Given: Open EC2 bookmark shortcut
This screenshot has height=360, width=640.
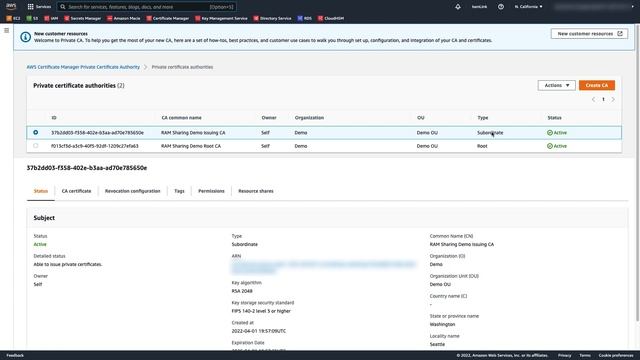Looking at the screenshot, I should tap(13, 18).
